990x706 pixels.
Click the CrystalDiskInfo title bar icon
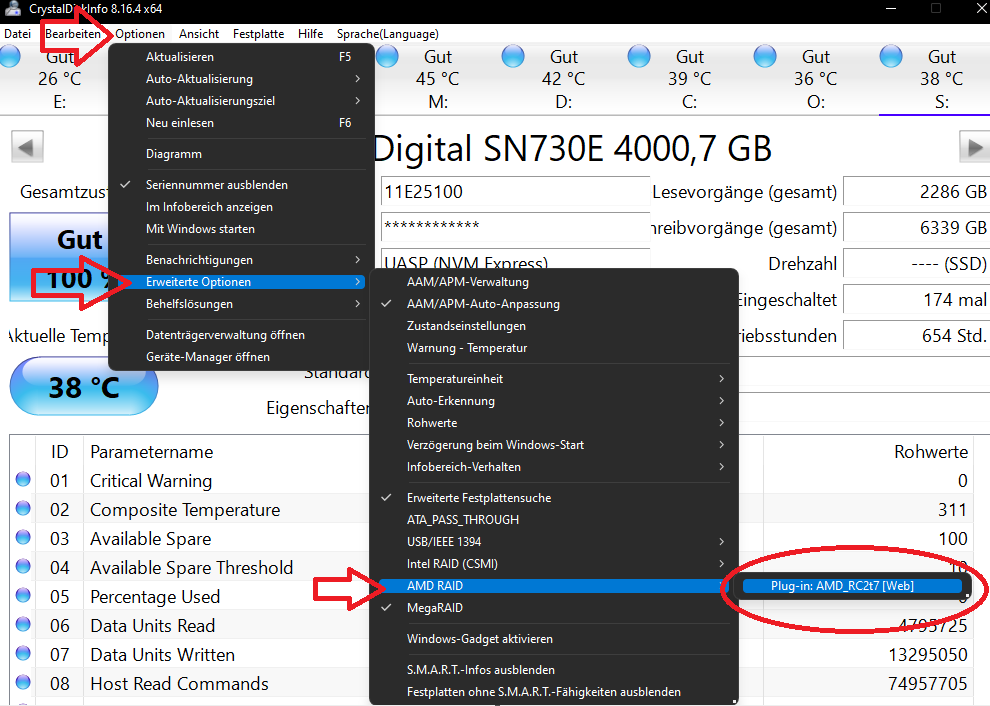pos(11,8)
